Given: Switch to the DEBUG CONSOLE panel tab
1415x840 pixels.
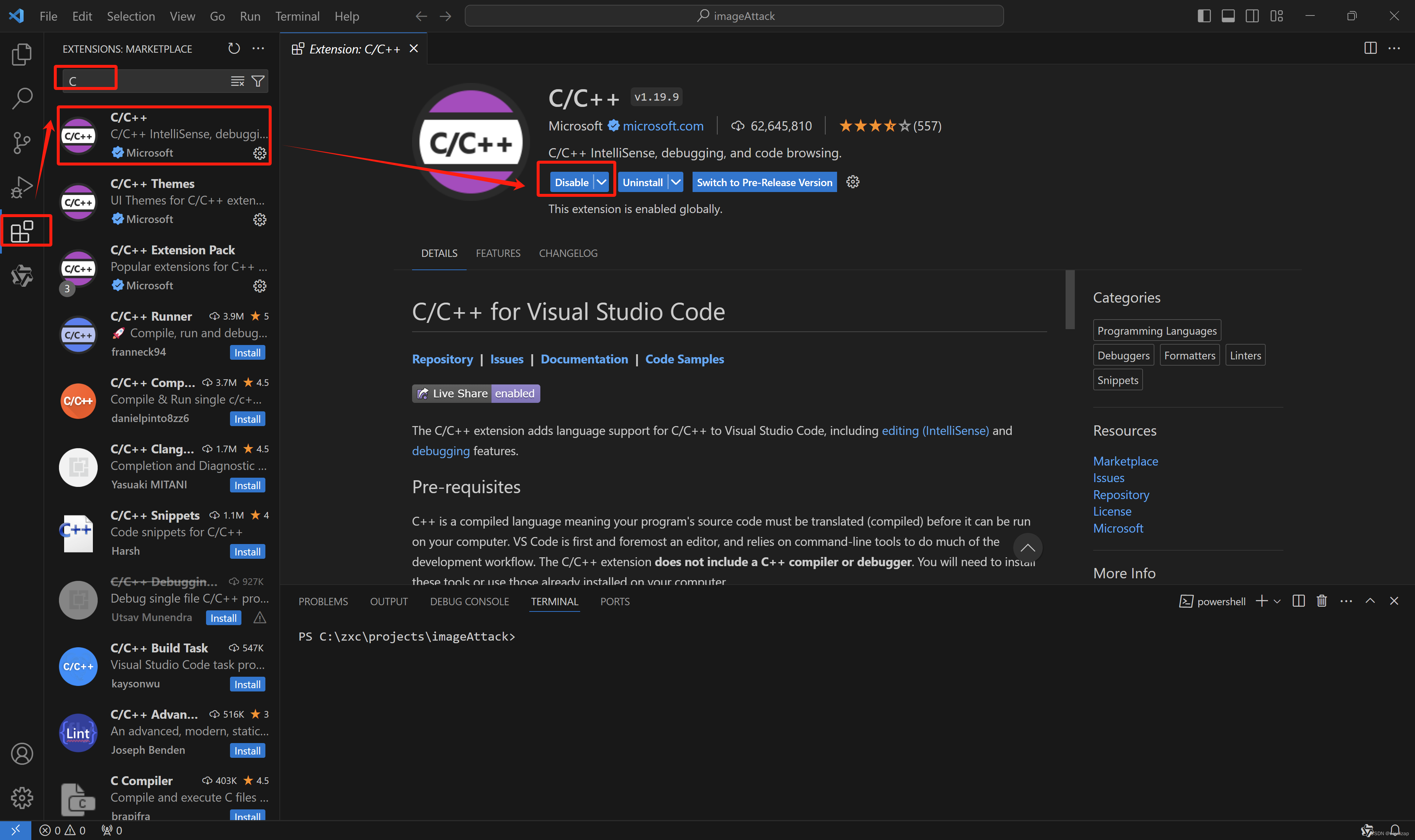Looking at the screenshot, I should coord(469,601).
